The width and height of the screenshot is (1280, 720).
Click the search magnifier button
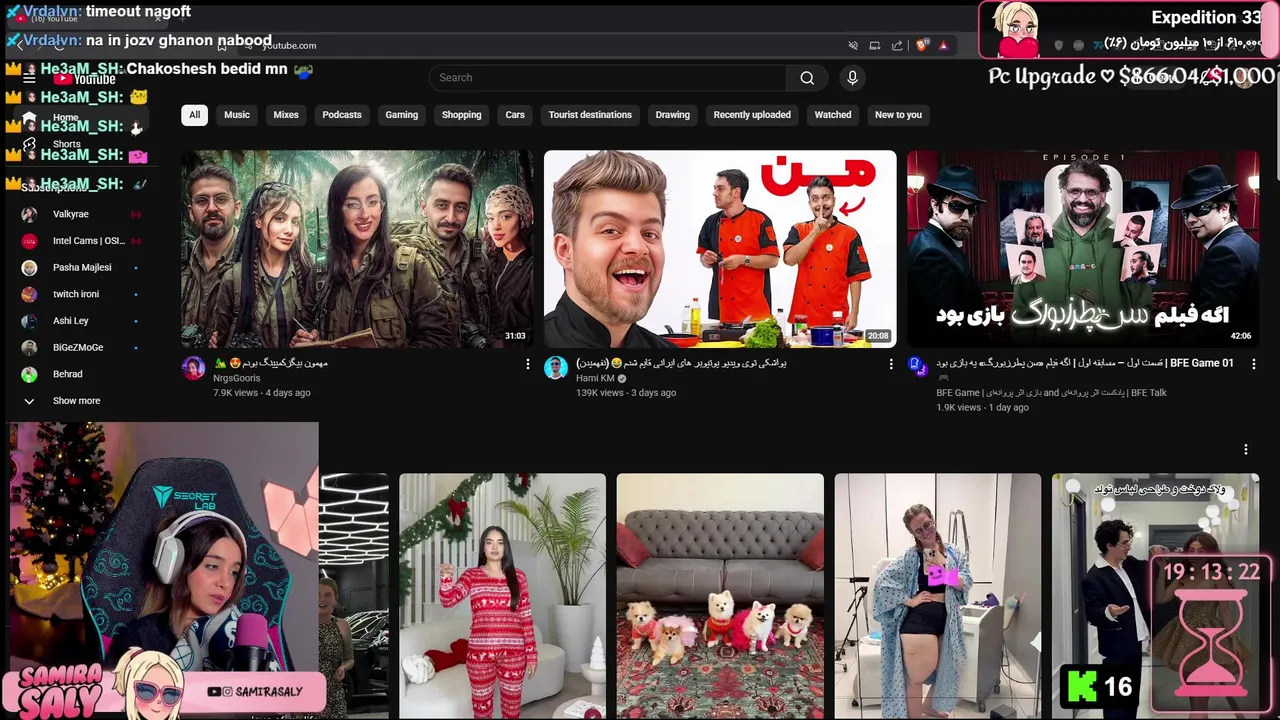tap(807, 78)
